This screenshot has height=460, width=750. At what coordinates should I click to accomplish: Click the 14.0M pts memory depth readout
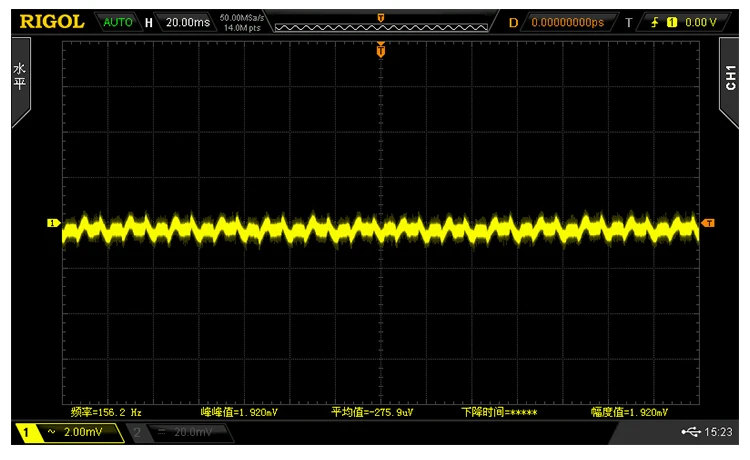[242, 28]
